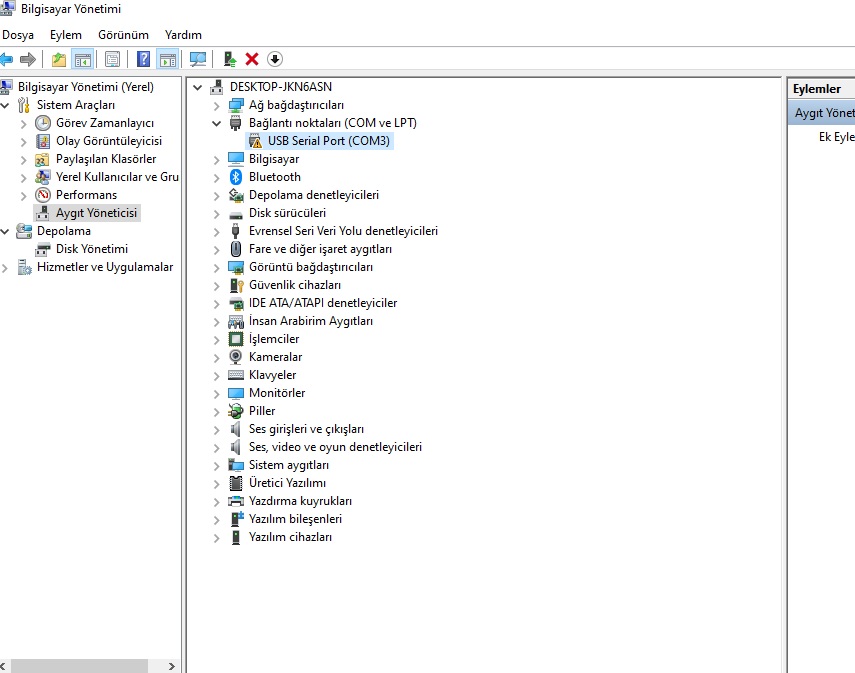Screen dimensions: 855x673
Task: Select Ses, video ve oyun denetleyicileri
Action: 335,447
